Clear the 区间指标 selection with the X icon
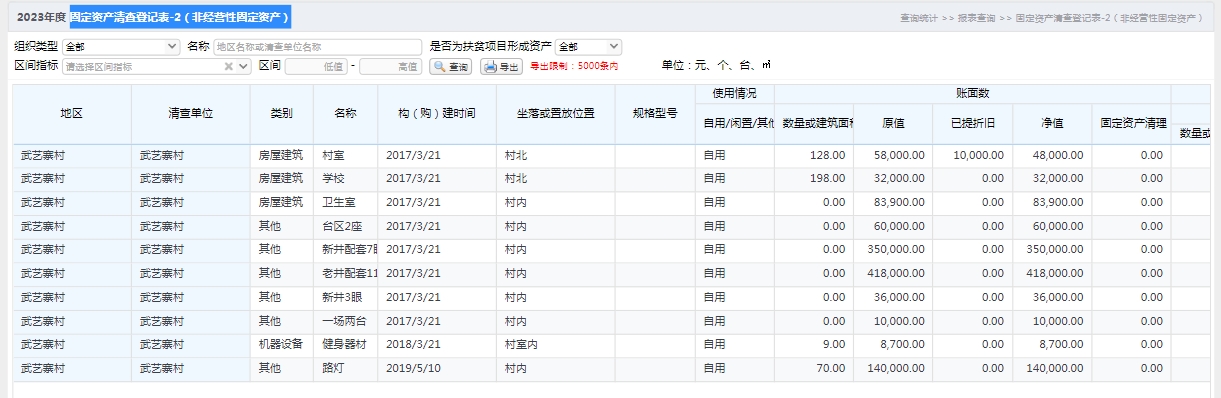1221x398 pixels. point(229,66)
